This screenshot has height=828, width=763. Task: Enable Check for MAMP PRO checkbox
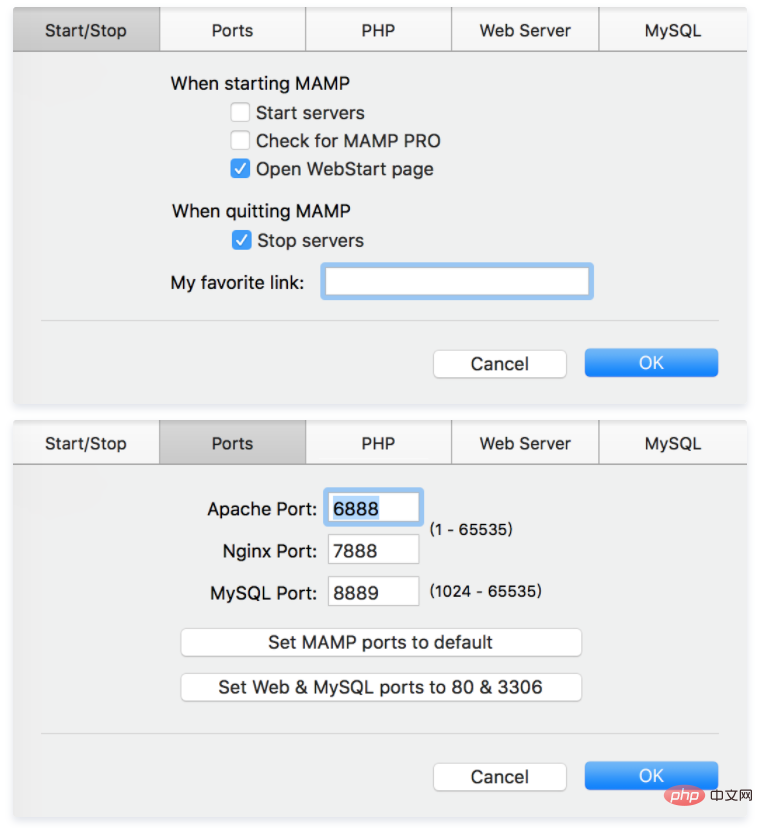tap(240, 140)
